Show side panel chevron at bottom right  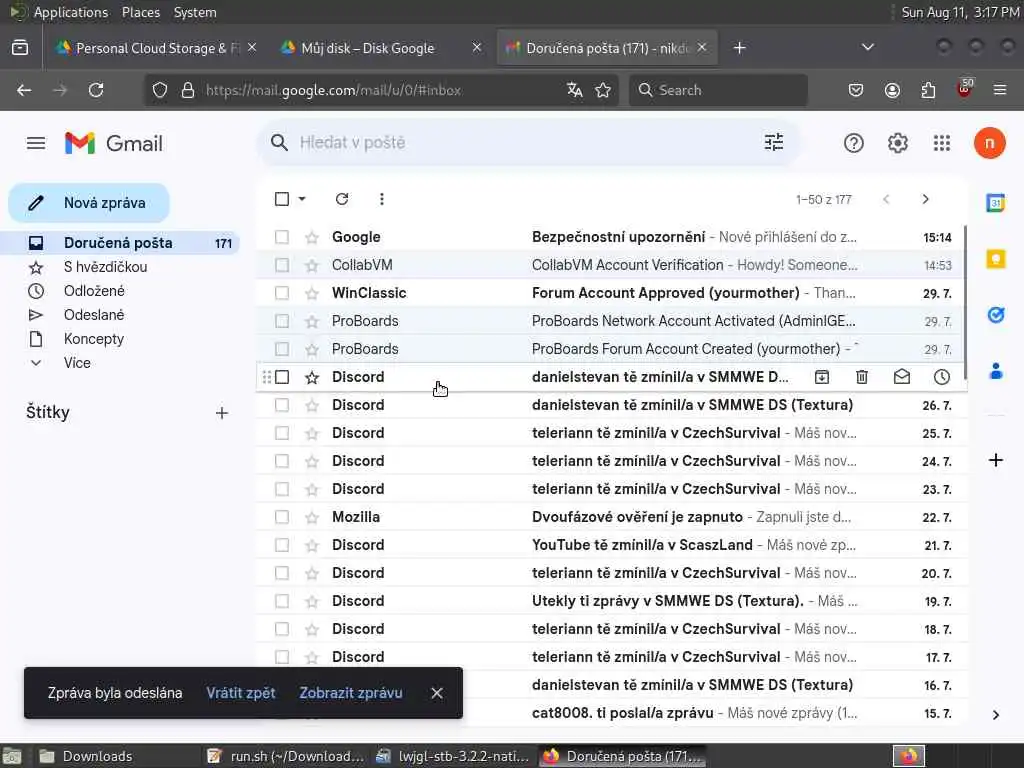[995, 714]
